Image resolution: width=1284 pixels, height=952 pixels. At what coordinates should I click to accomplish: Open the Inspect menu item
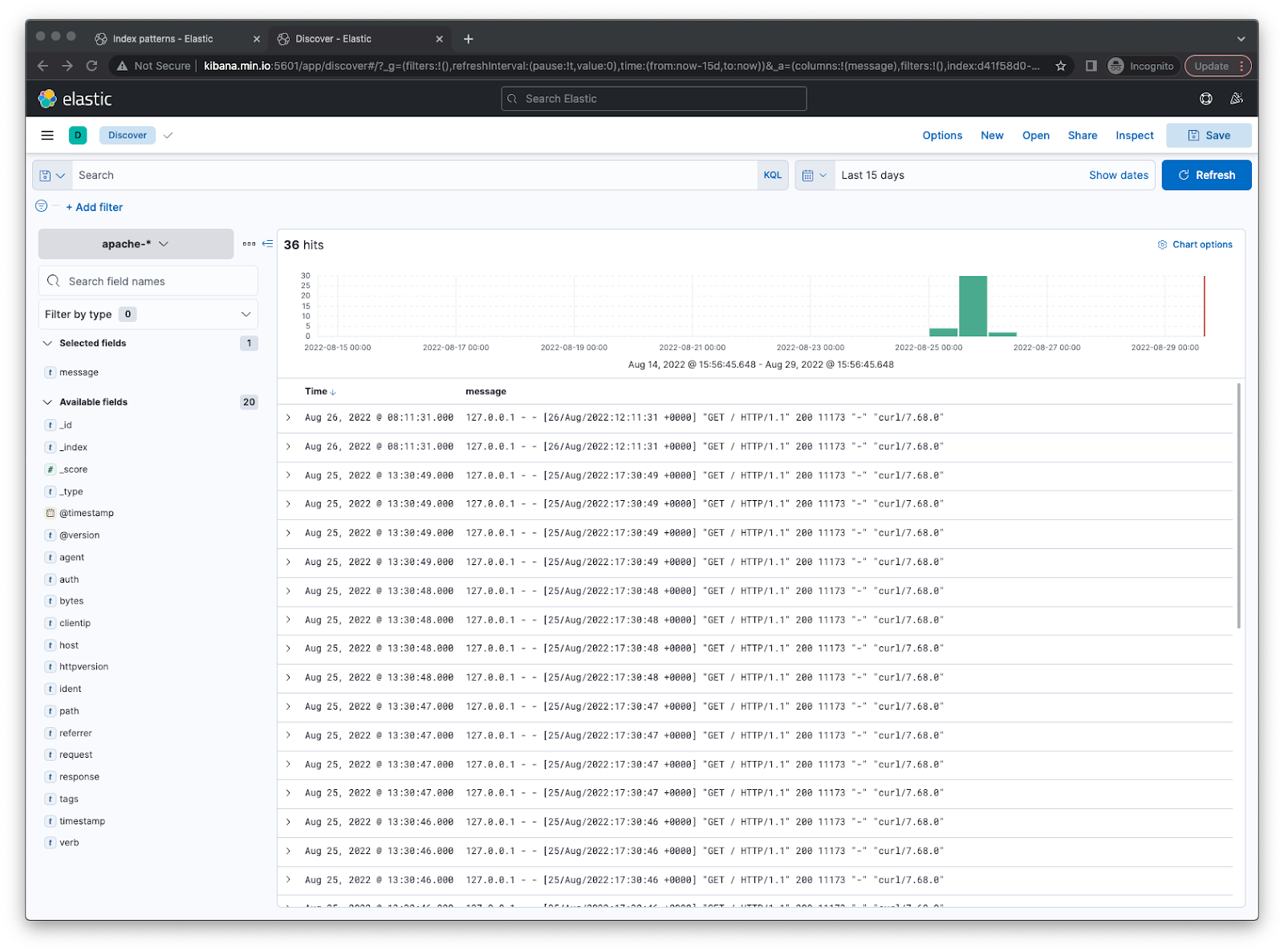[x=1134, y=136]
